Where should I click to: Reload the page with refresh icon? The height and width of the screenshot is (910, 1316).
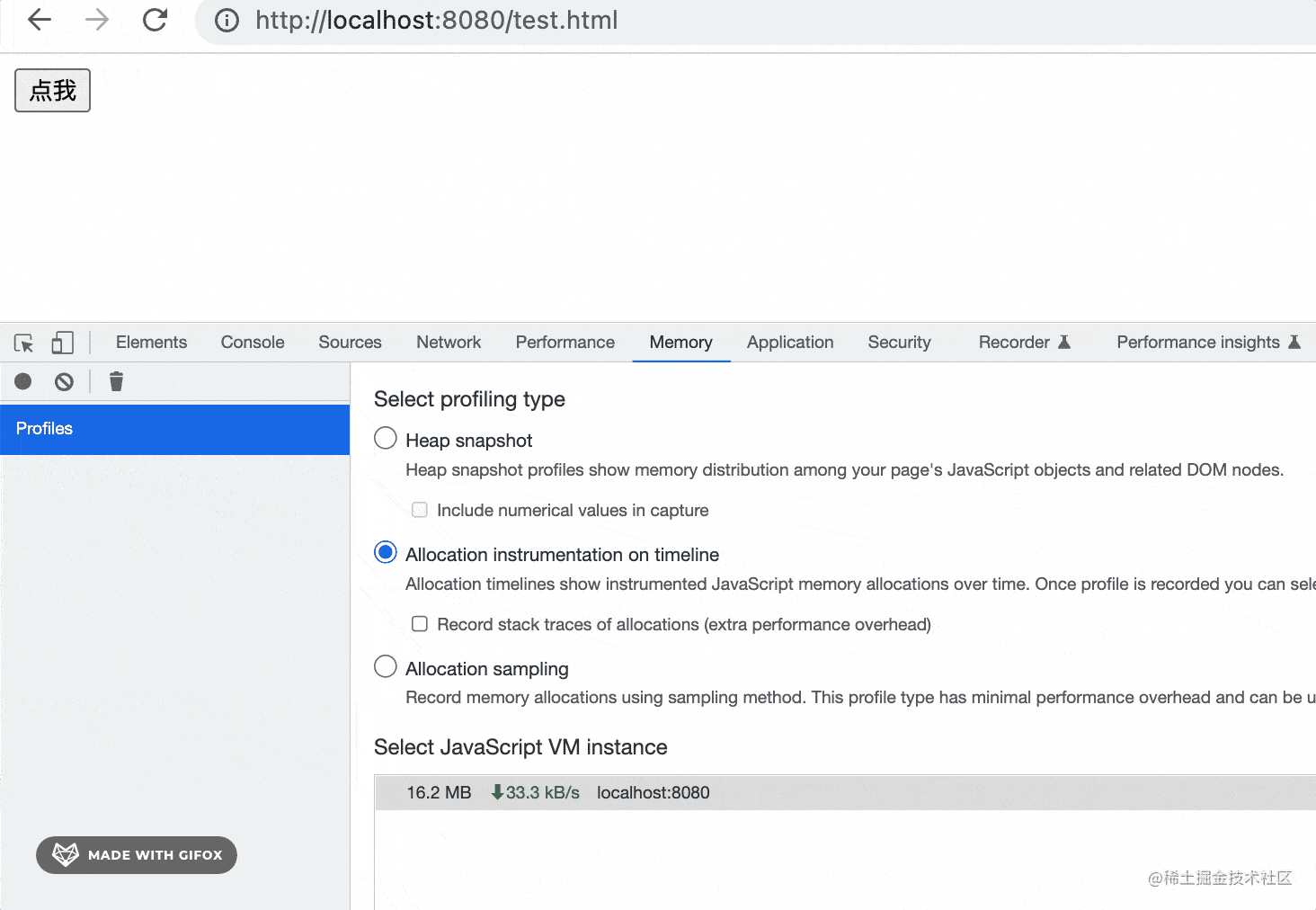[x=156, y=20]
